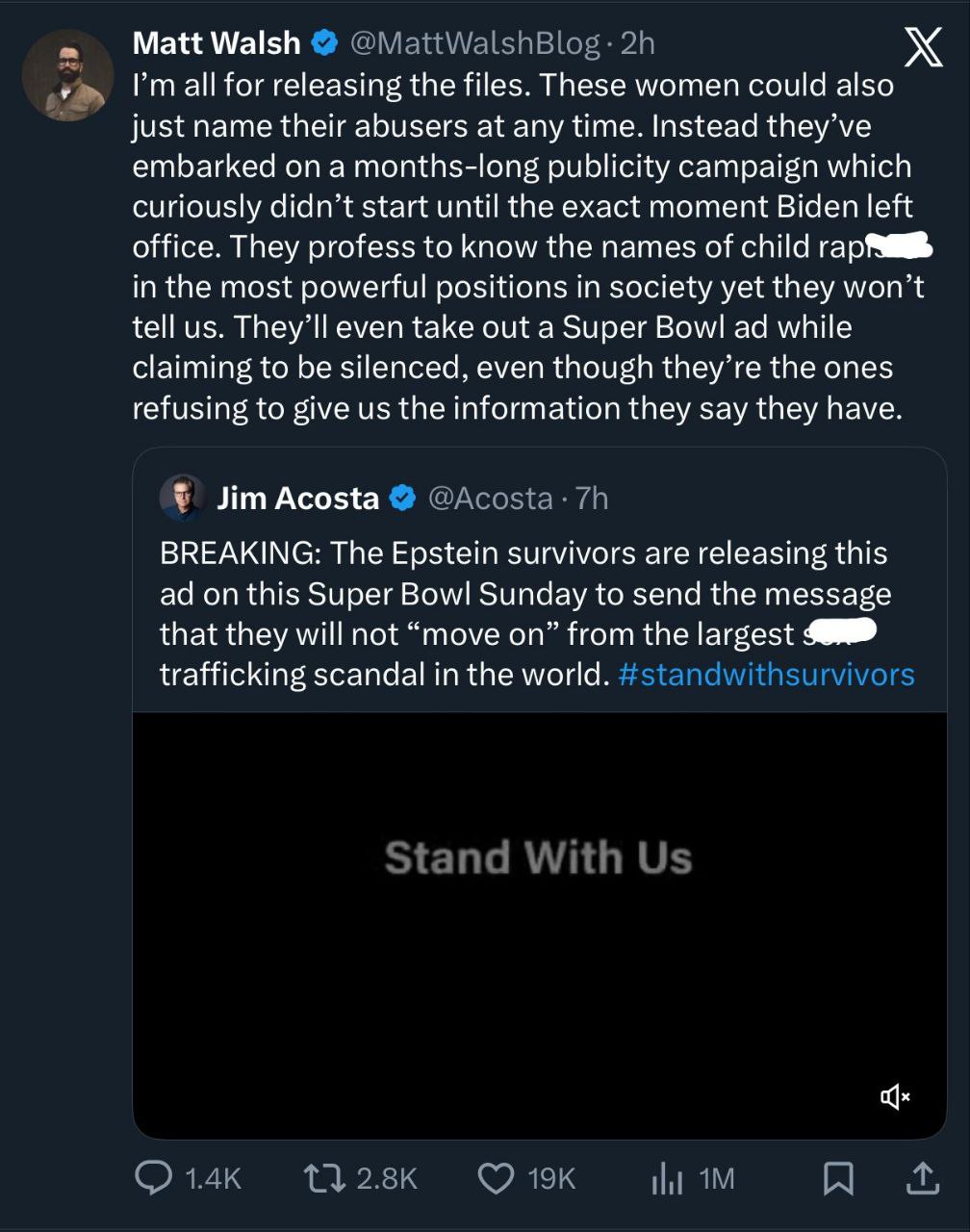Viewport: 970px width, 1232px height.
Task: Open the @MattWalshBlog handle
Action: point(473,43)
